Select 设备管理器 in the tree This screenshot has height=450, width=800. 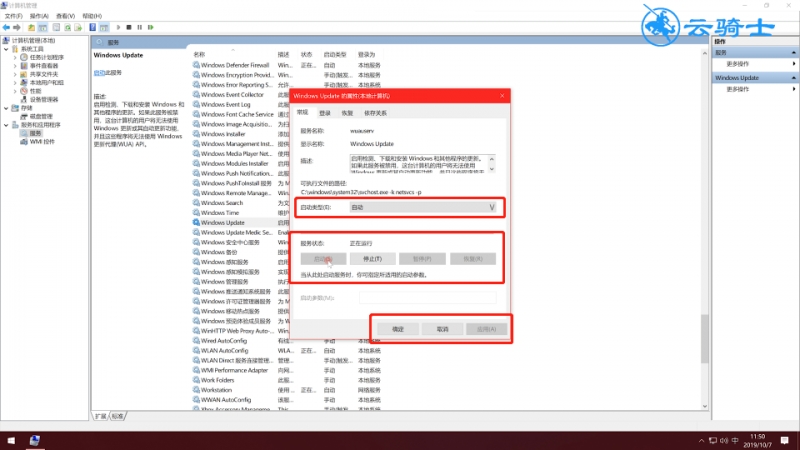(44, 99)
